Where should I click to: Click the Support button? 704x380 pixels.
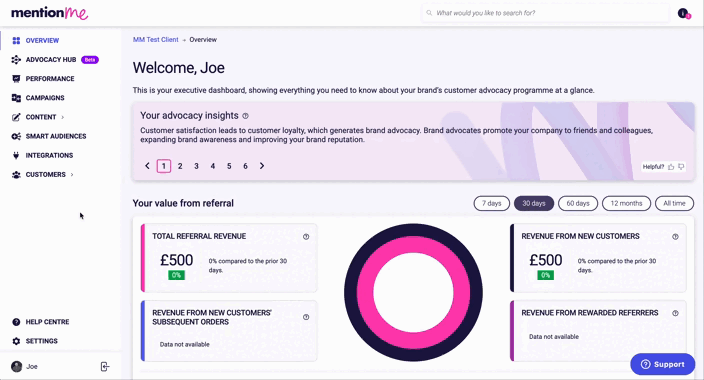(x=663, y=364)
